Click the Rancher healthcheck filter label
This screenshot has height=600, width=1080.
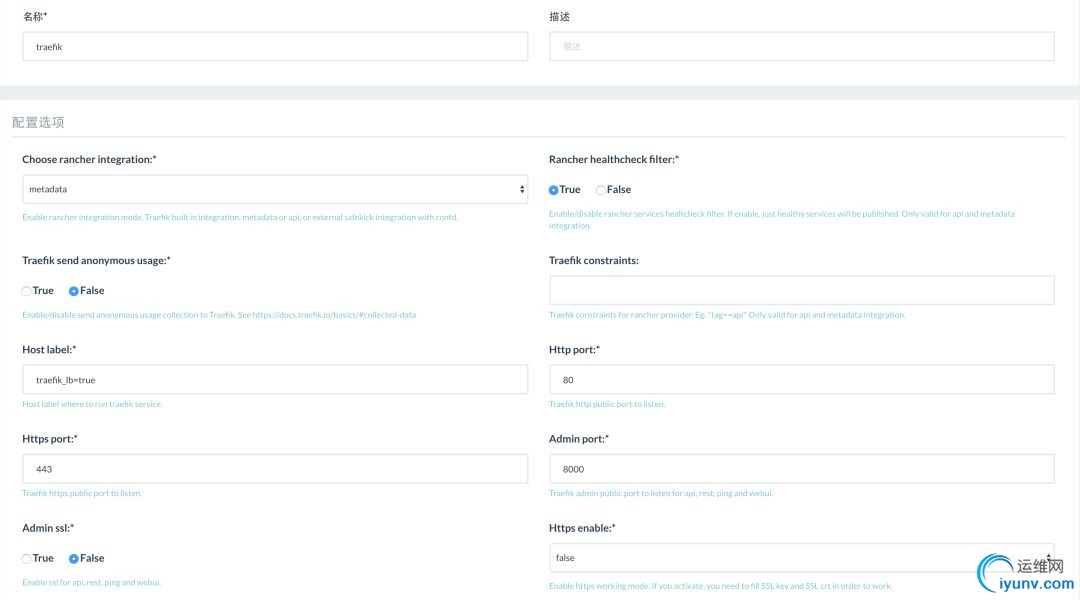pos(614,159)
